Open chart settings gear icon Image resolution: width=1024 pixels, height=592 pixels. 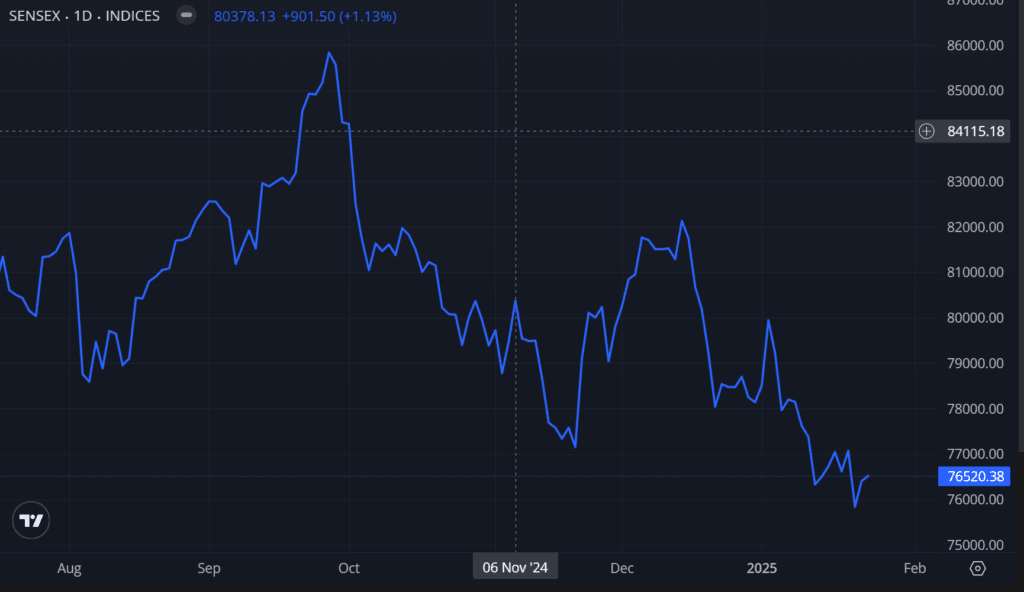coord(978,568)
